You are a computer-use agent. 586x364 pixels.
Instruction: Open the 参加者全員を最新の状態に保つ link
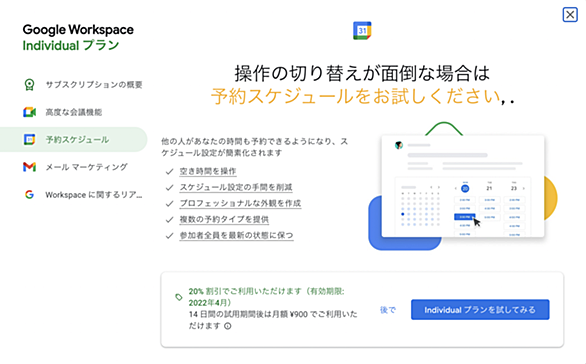(x=236, y=235)
